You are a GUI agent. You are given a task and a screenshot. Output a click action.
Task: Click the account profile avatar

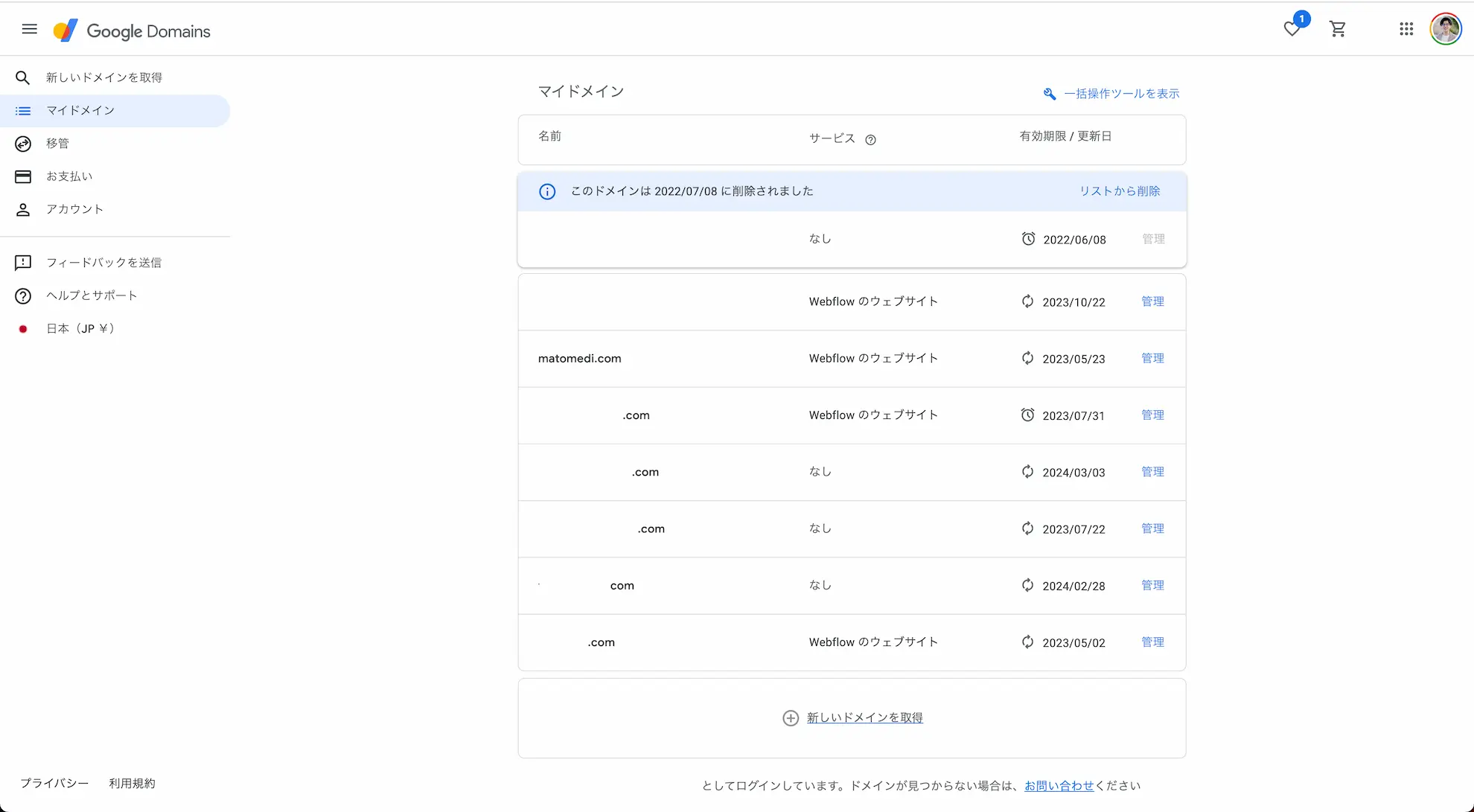tap(1446, 29)
